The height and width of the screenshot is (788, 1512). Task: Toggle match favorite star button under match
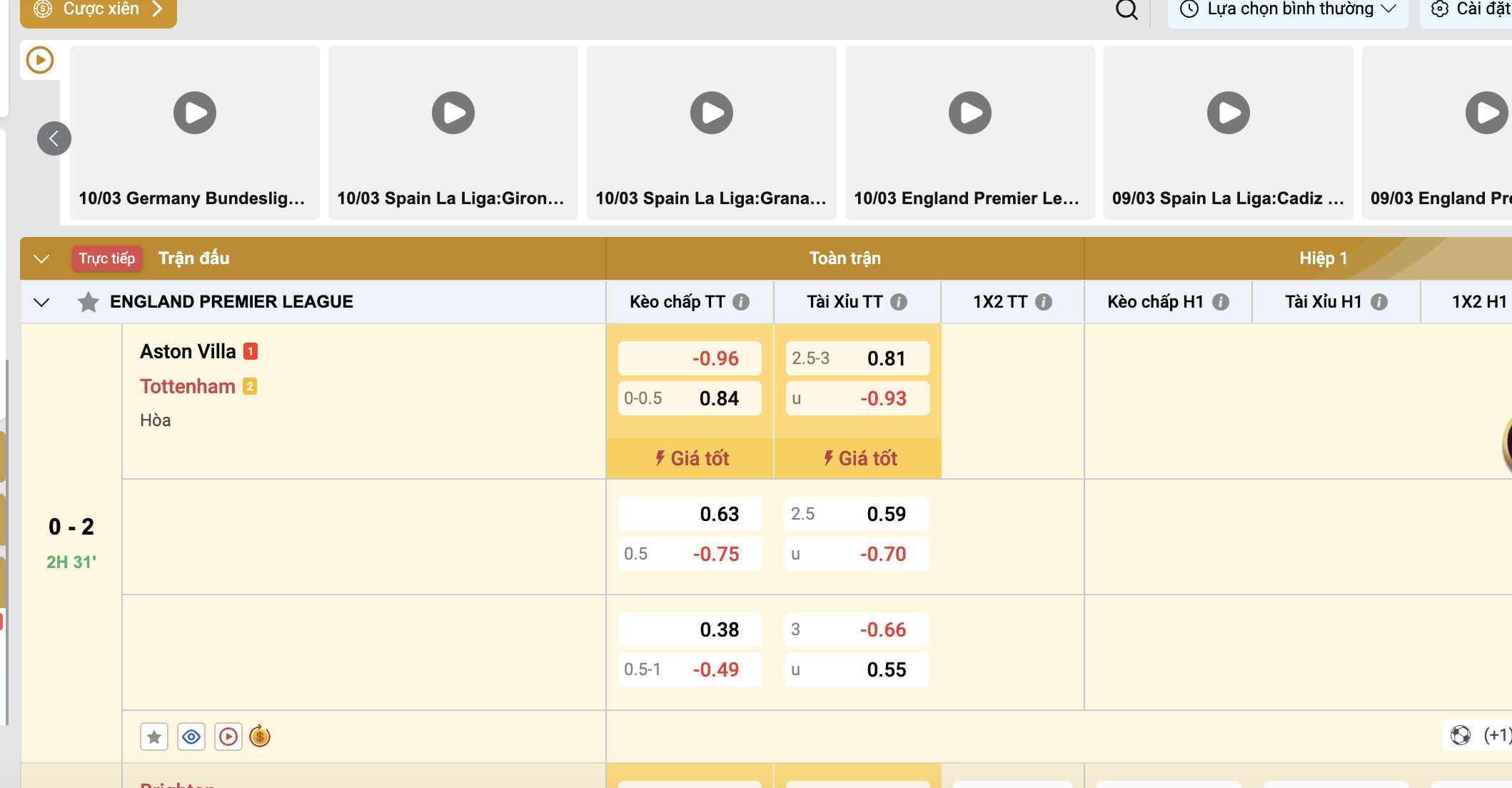pyautogui.click(x=154, y=737)
